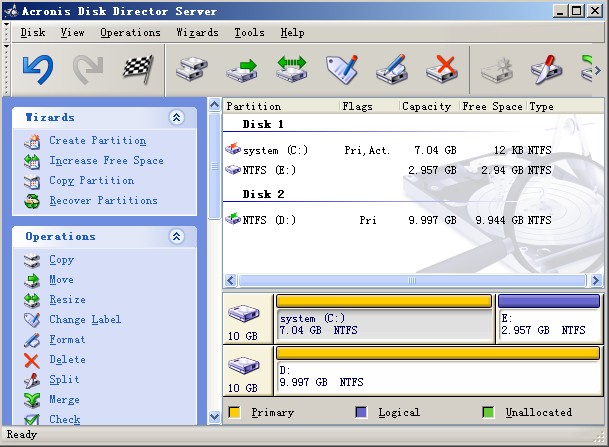Open the Operations menu
609x447 pixels.
[130, 33]
